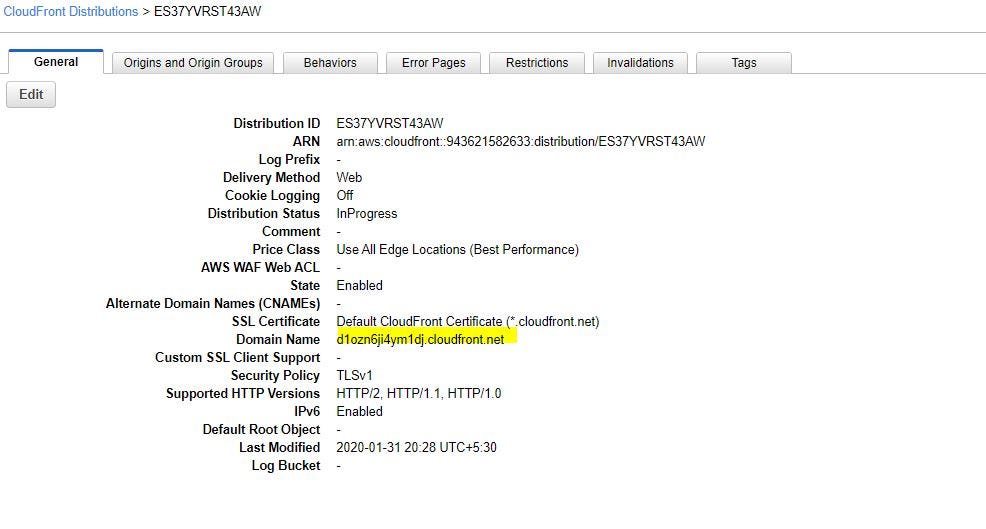Click the IPv6 value Enabled
The height and width of the screenshot is (529, 986).
359,411
